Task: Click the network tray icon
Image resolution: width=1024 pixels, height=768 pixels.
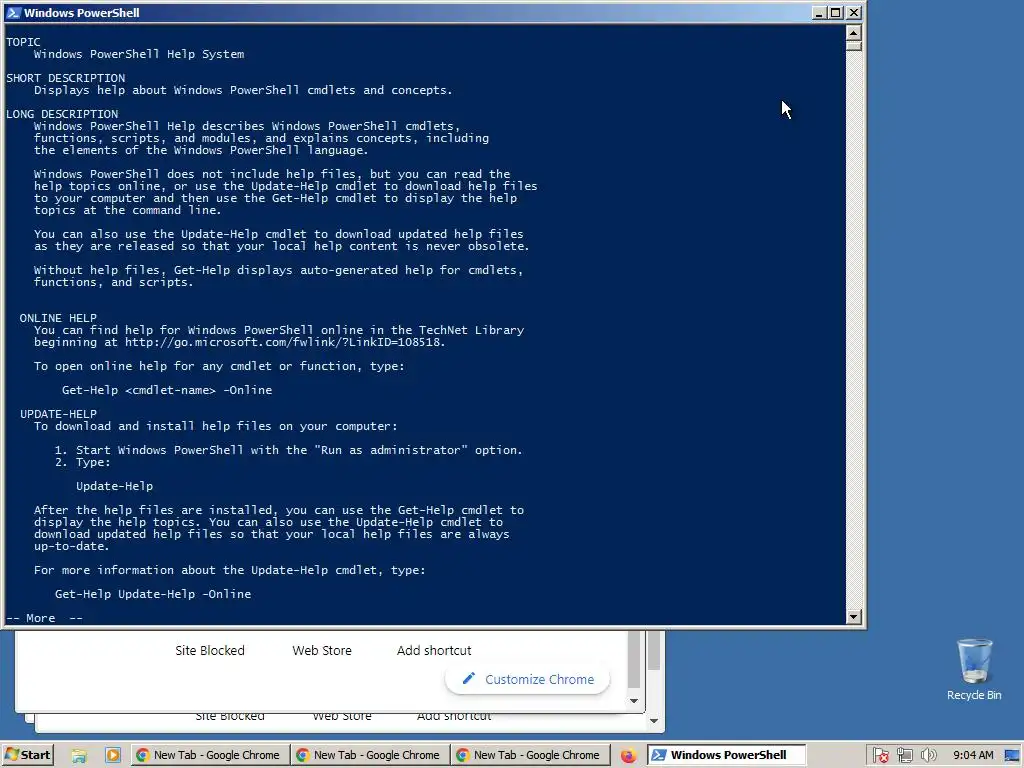Action: click(904, 756)
